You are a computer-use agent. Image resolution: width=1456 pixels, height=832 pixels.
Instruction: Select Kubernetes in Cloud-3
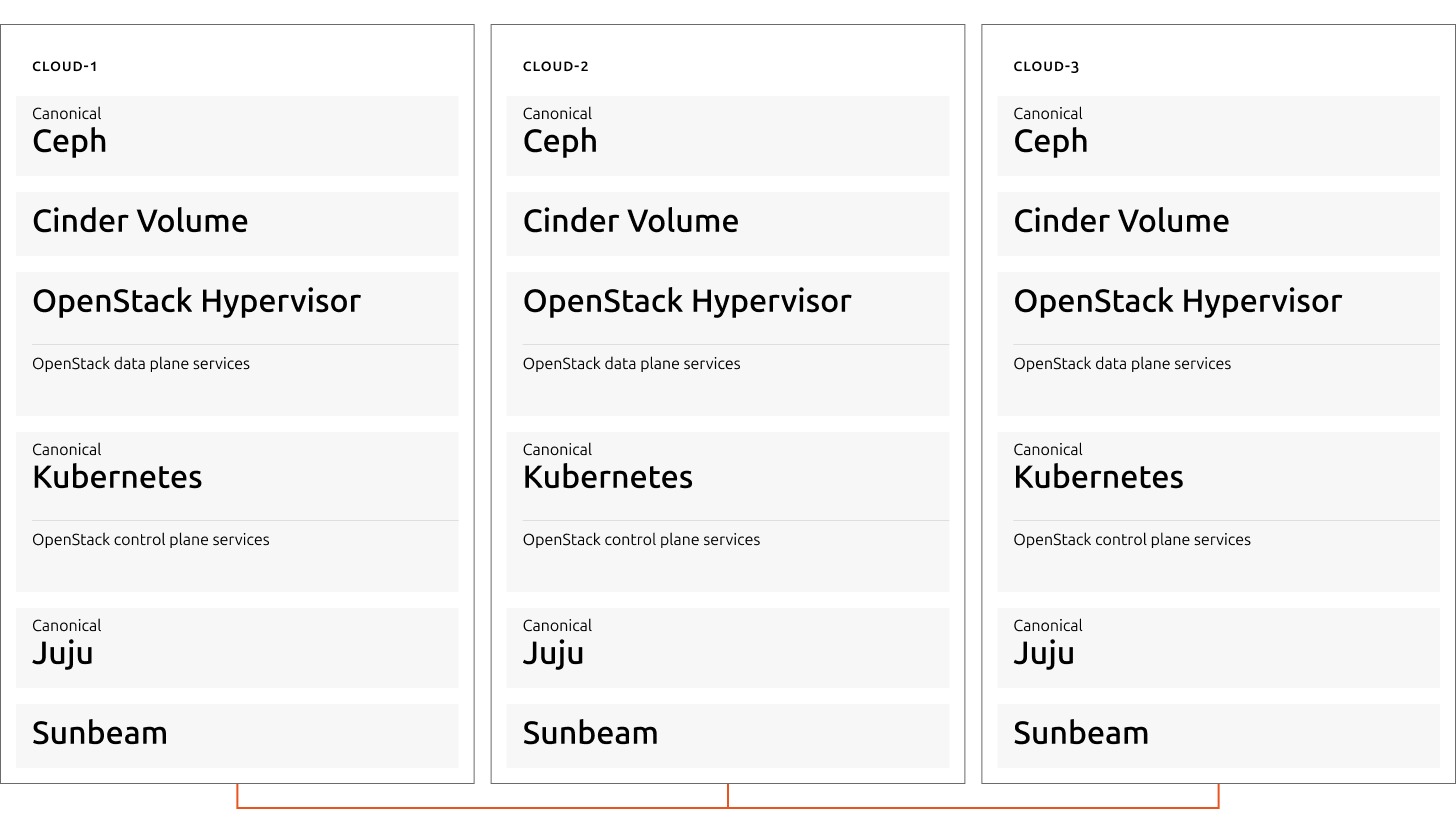(1099, 477)
